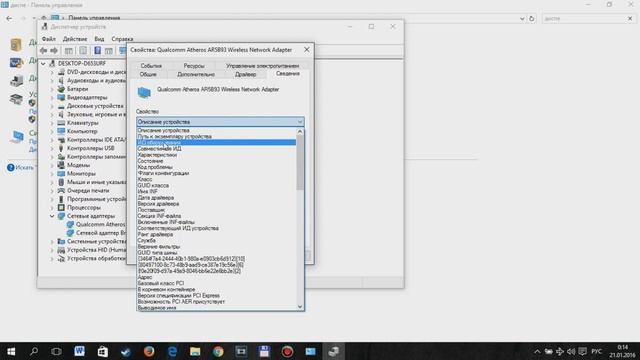640x360 pixels.
Task: Expand the Батареи tree node
Action: (52, 89)
